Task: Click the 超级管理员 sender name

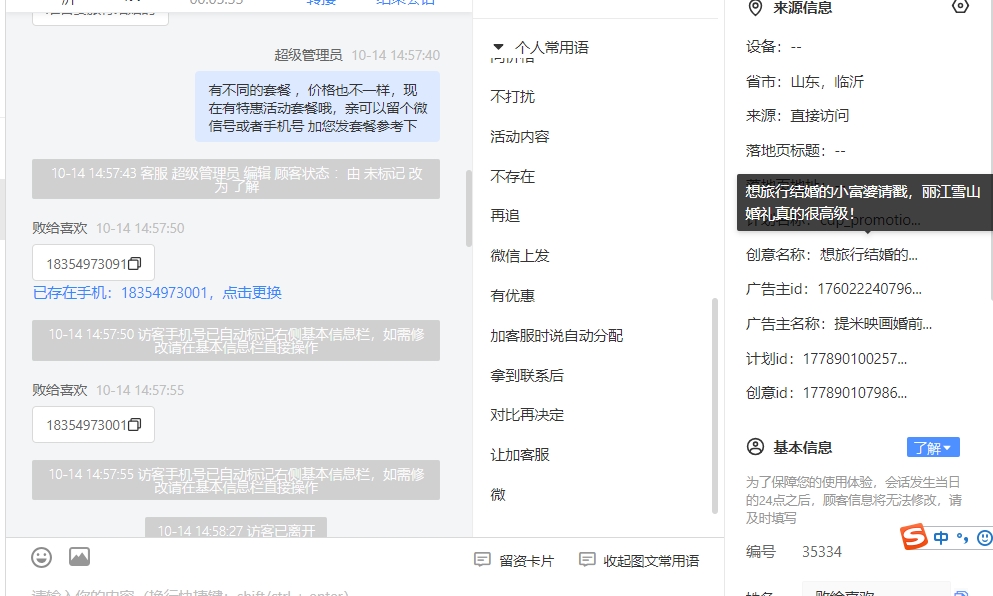Action: point(308,55)
